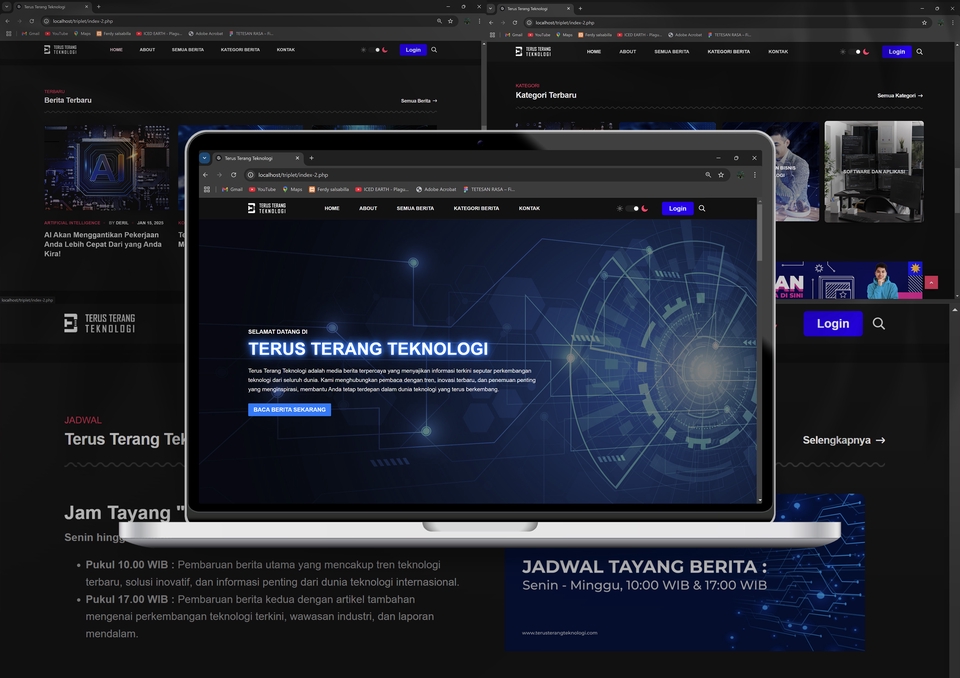Image resolution: width=960 pixels, height=678 pixels.
Task: Open the SEMUA BERITA menu in the laptop window
Action: [x=415, y=208]
